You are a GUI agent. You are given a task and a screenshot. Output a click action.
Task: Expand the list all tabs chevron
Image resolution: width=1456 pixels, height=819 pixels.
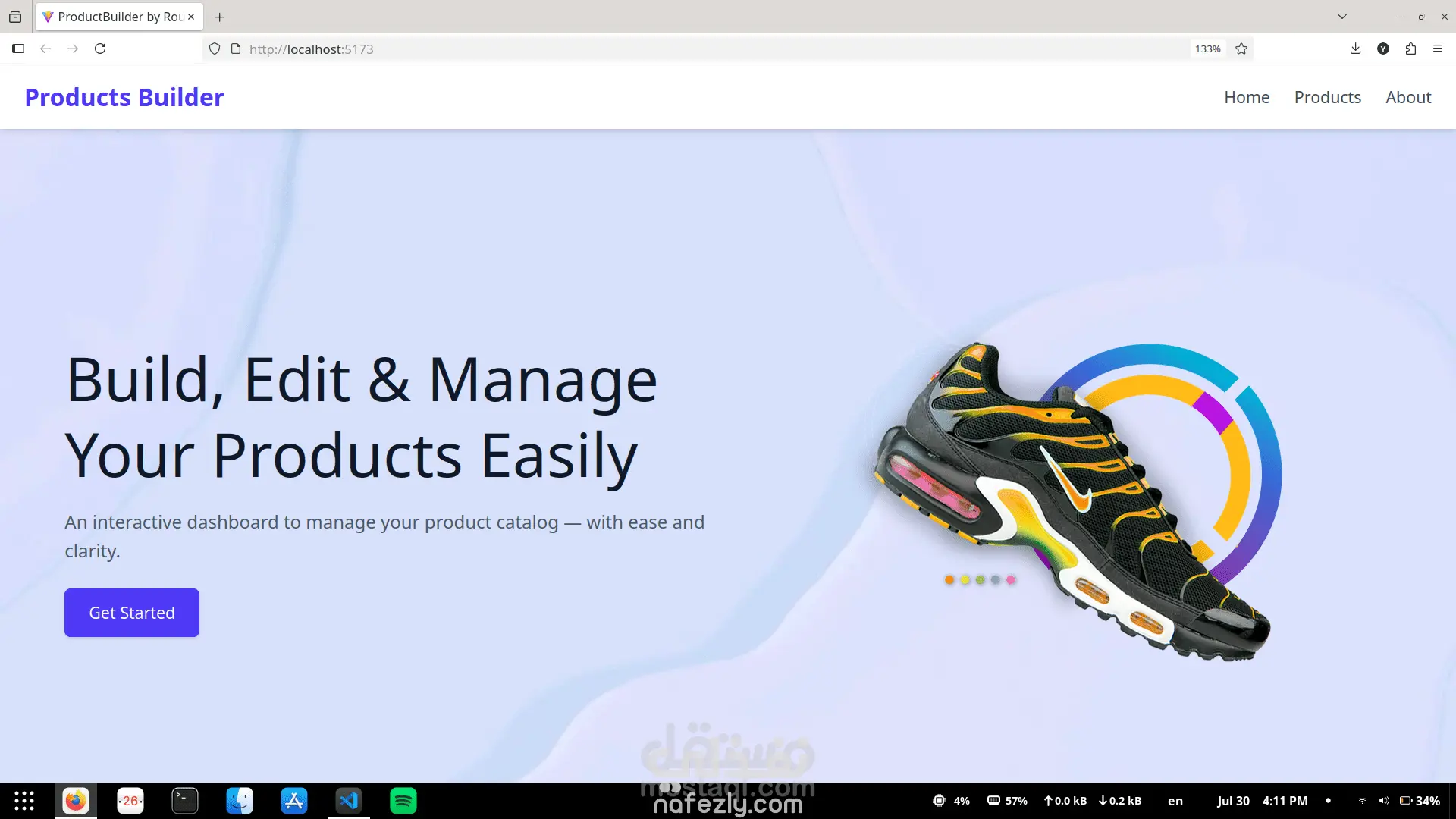click(1341, 17)
